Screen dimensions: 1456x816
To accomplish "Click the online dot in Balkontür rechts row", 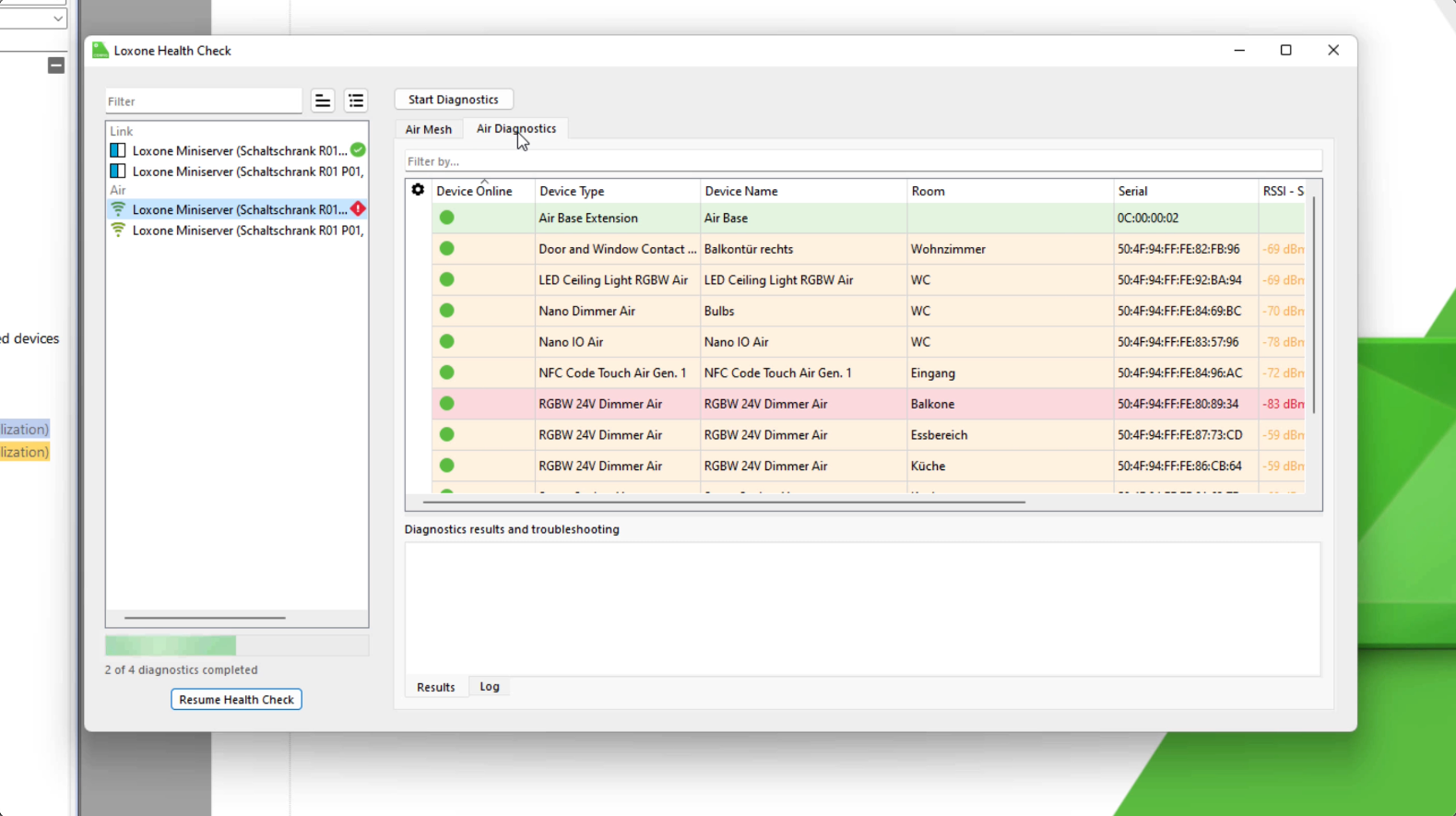I will 447,249.
